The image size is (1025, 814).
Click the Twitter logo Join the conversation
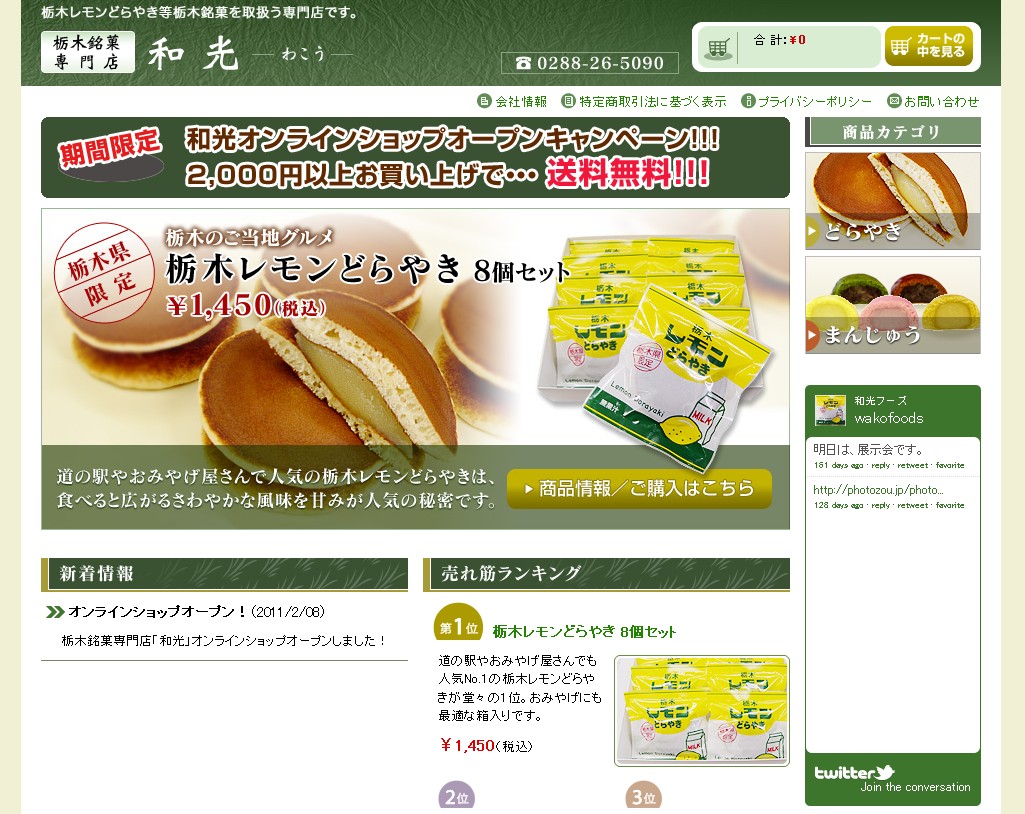[x=892, y=779]
